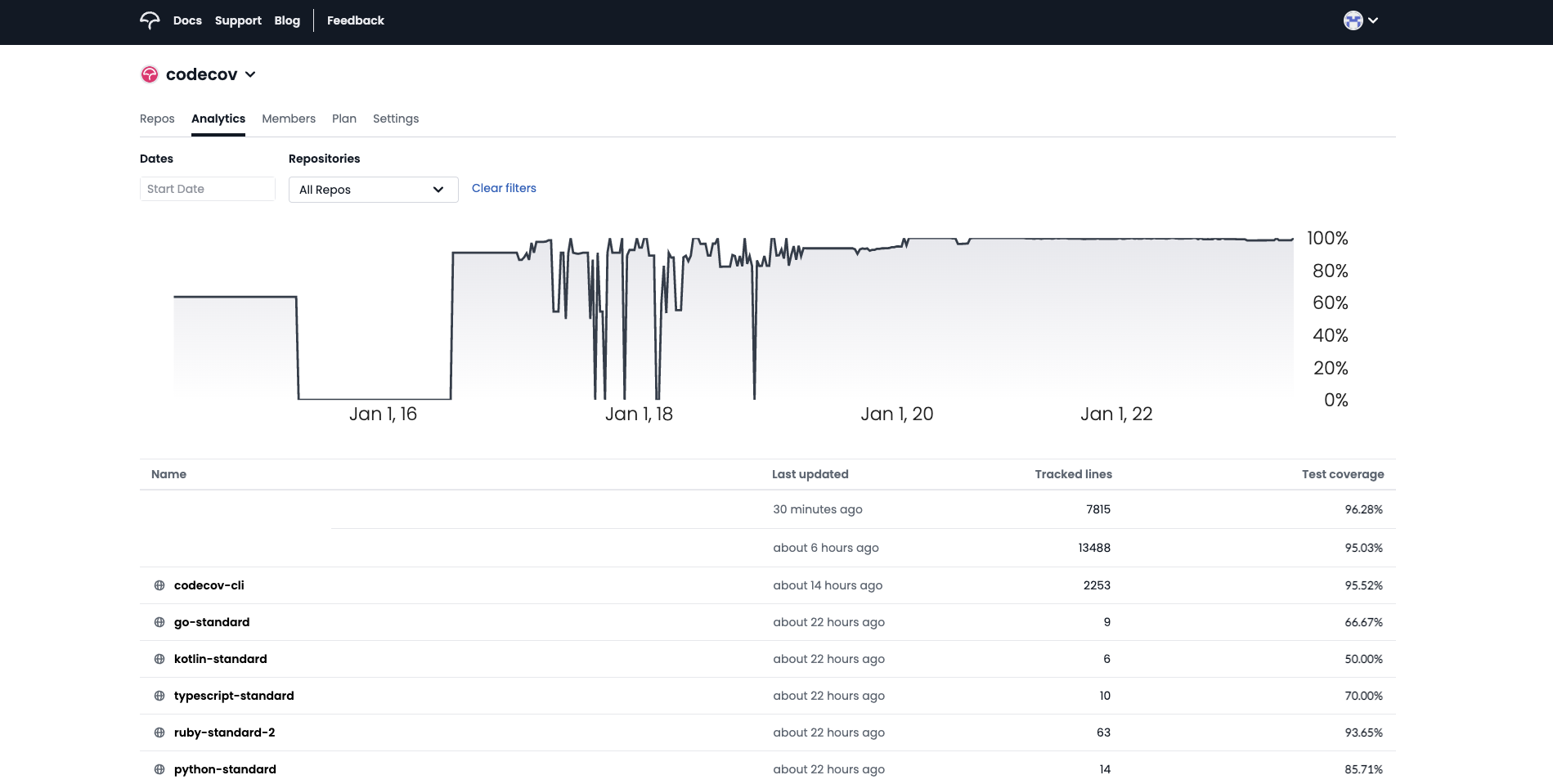Open the Settings tab
This screenshot has width=1553, height=784.
pyautogui.click(x=396, y=119)
